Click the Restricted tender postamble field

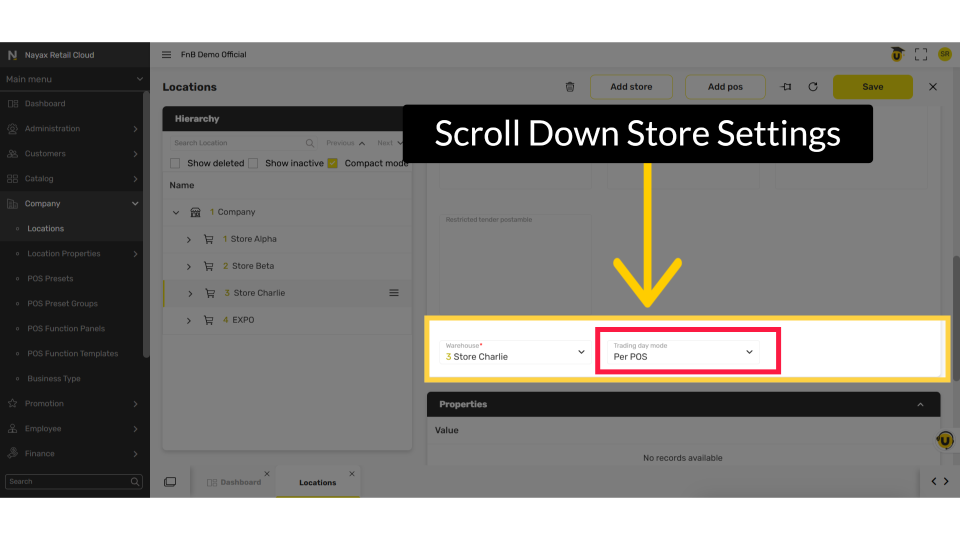(515, 263)
